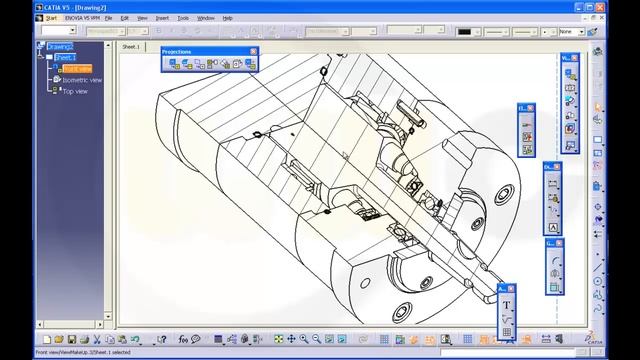This screenshot has height=360, width=640.
Task: Open the leftmost style combo box
Action: (59, 30)
